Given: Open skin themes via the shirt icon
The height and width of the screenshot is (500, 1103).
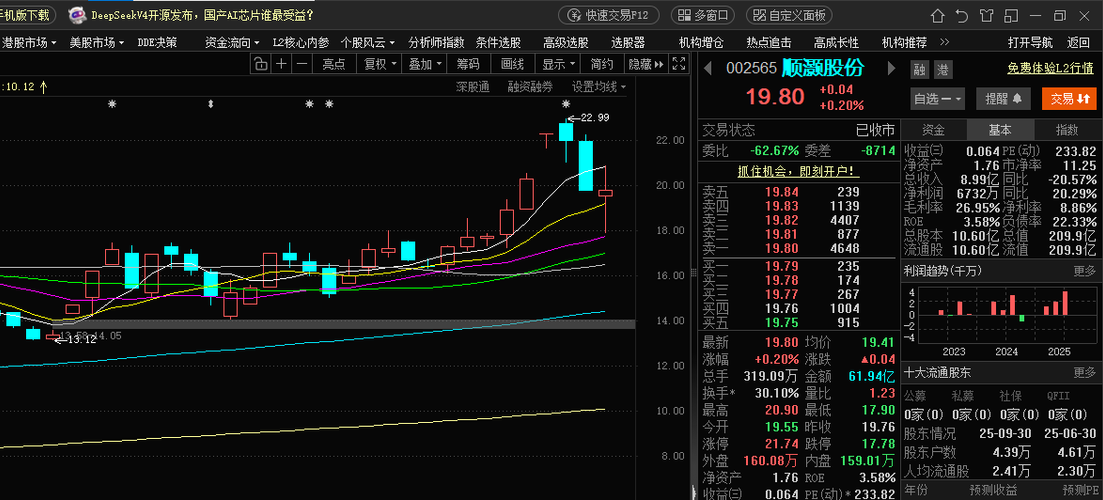Looking at the screenshot, I should tap(986, 15).
